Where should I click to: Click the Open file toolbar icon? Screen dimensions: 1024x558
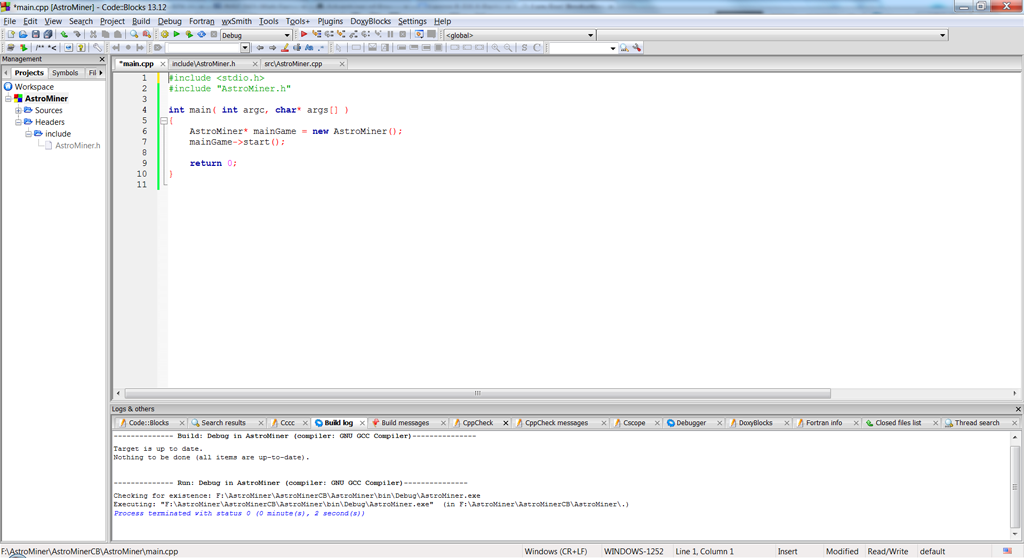23,35
